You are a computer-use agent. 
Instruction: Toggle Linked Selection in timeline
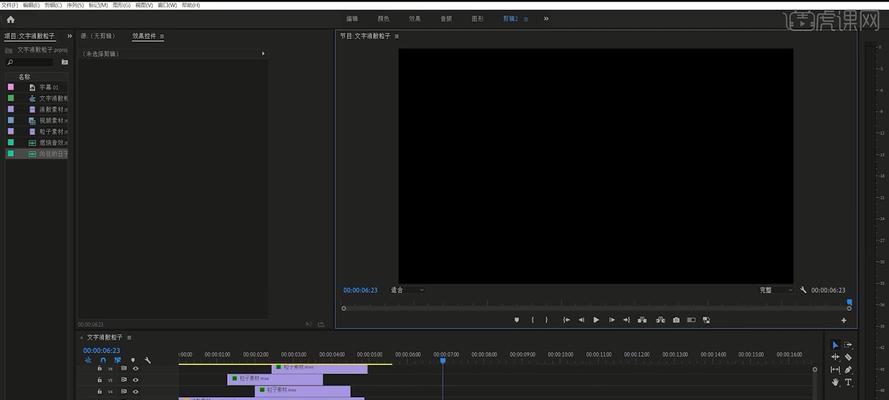click(x=117, y=360)
